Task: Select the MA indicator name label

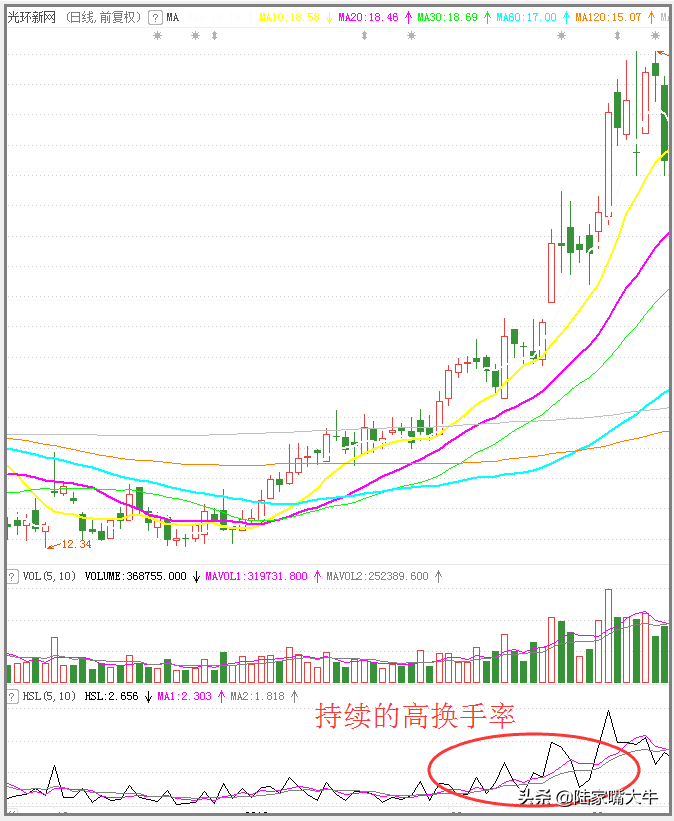Action: click(x=173, y=18)
